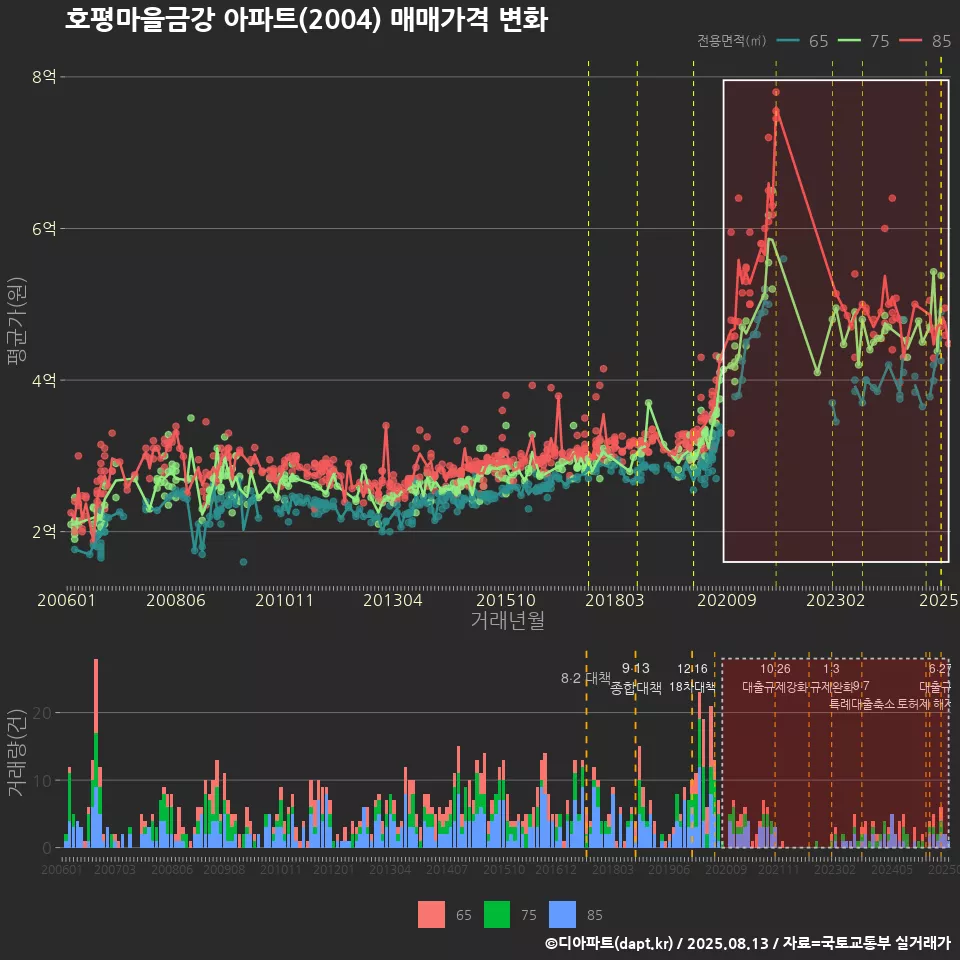Click the 1·3 규제완화 policy annotation
Image resolution: width=960 pixels, height=960 pixels.
point(831,678)
